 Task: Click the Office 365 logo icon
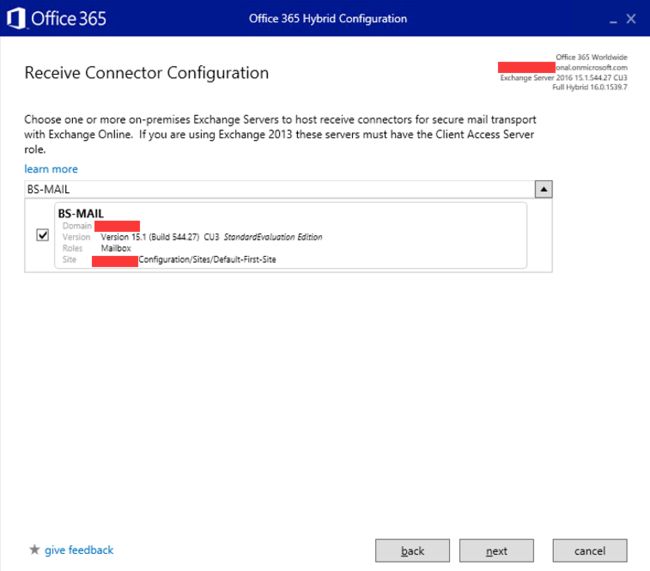coord(16,18)
